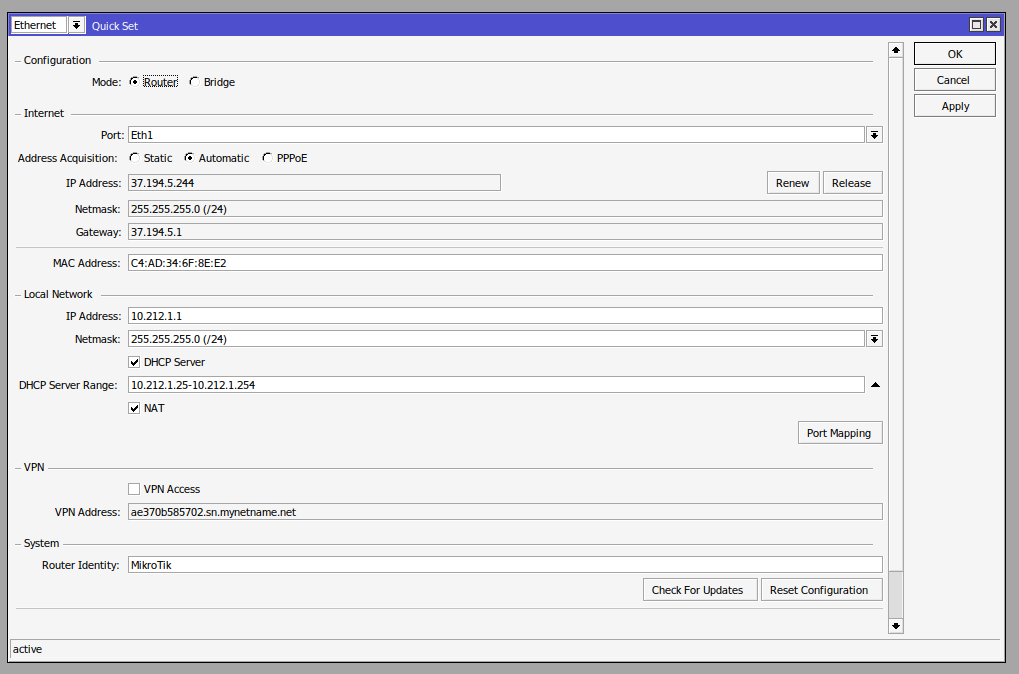Choose PPPoE address acquisition

267,158
